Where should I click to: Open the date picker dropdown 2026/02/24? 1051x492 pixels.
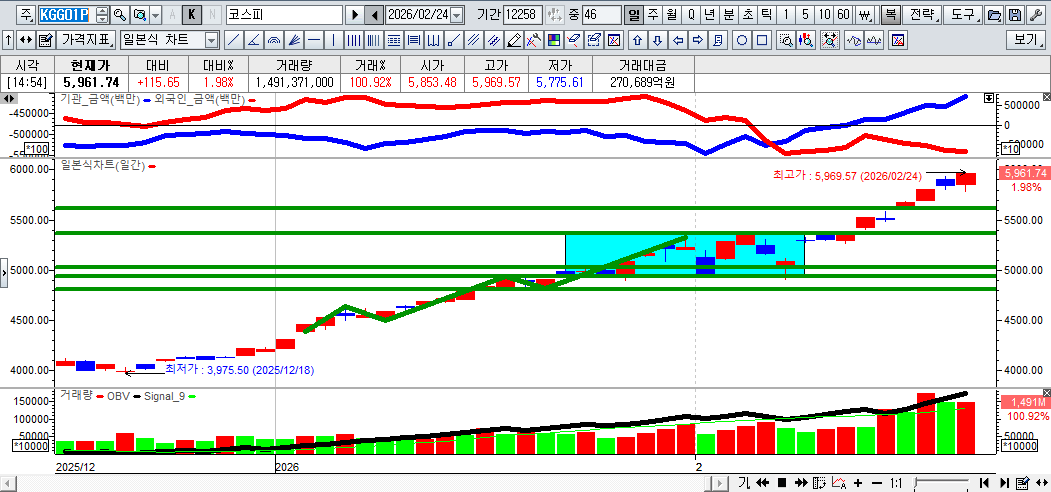click(457, 15)
